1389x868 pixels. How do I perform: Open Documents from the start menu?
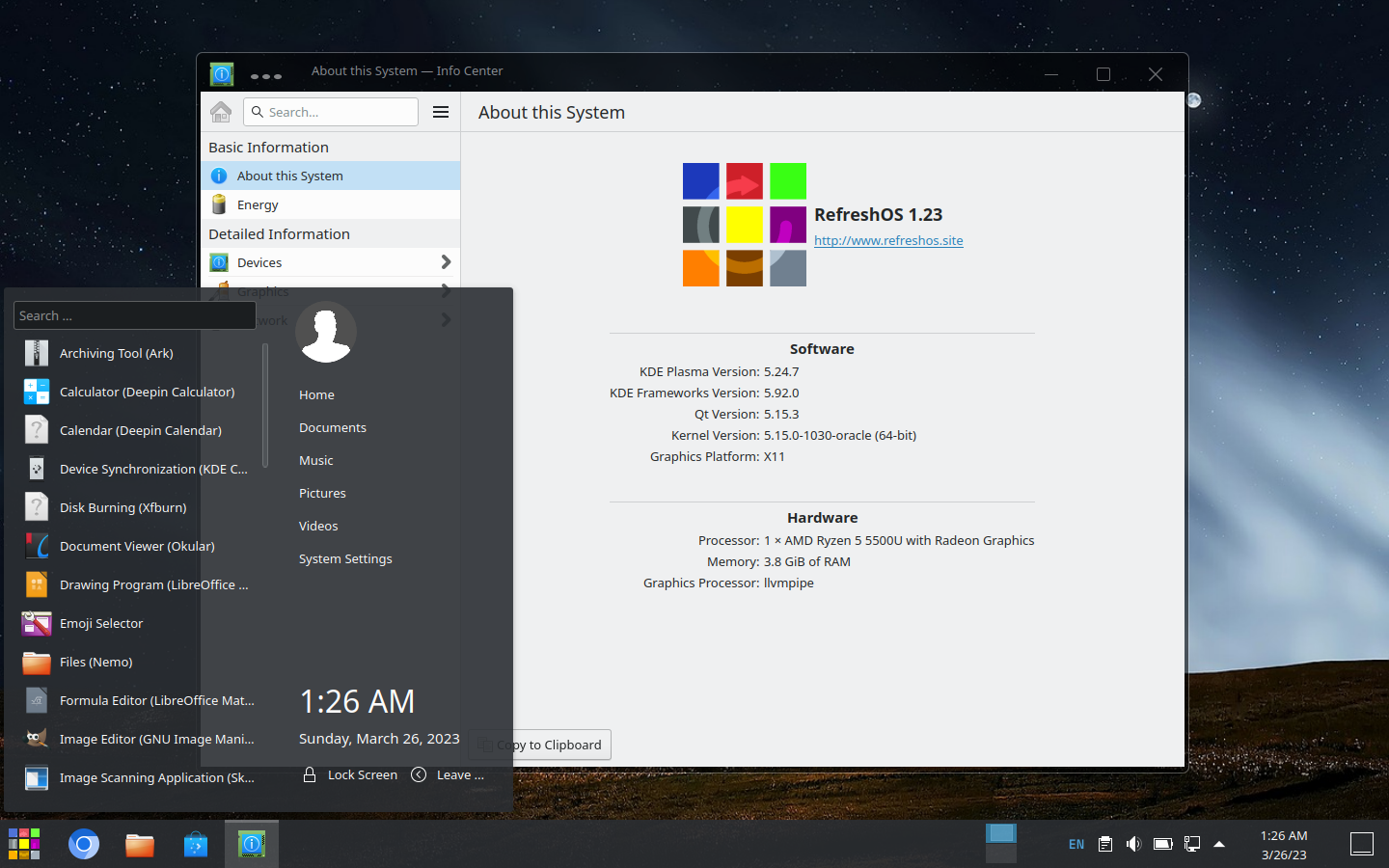(333, 427)
